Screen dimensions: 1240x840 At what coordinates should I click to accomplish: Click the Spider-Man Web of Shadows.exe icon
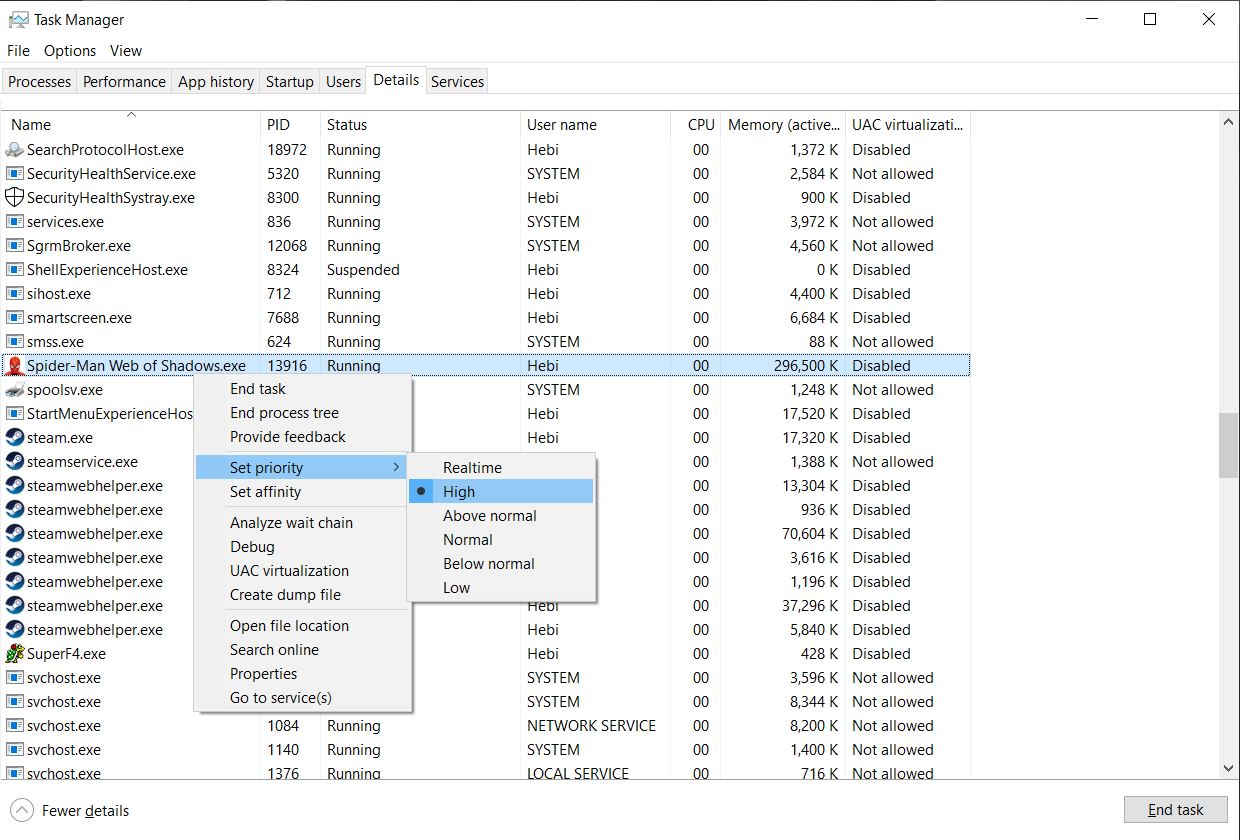[x=15, y=366]
